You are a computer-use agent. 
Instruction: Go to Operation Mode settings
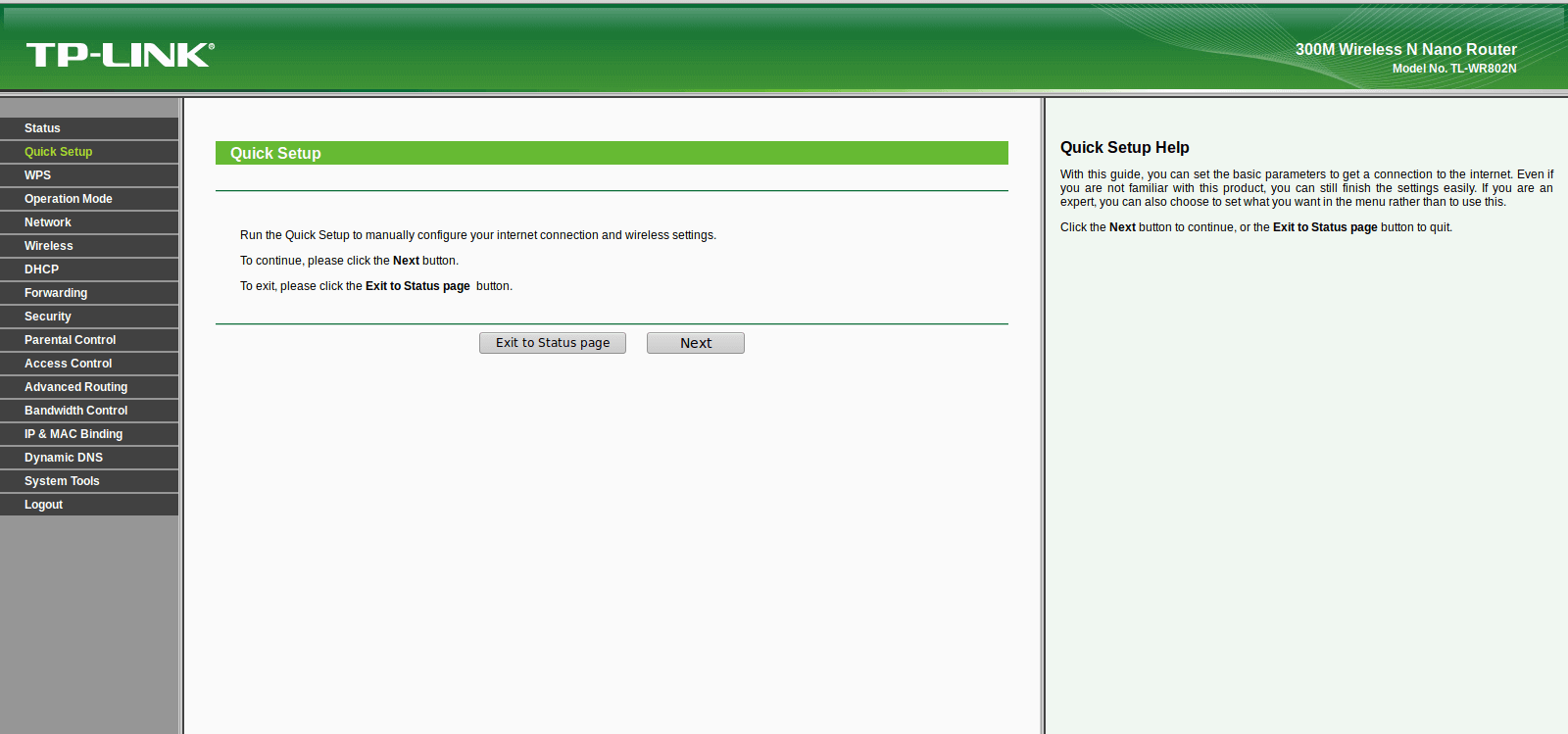(x=89, y=199)
